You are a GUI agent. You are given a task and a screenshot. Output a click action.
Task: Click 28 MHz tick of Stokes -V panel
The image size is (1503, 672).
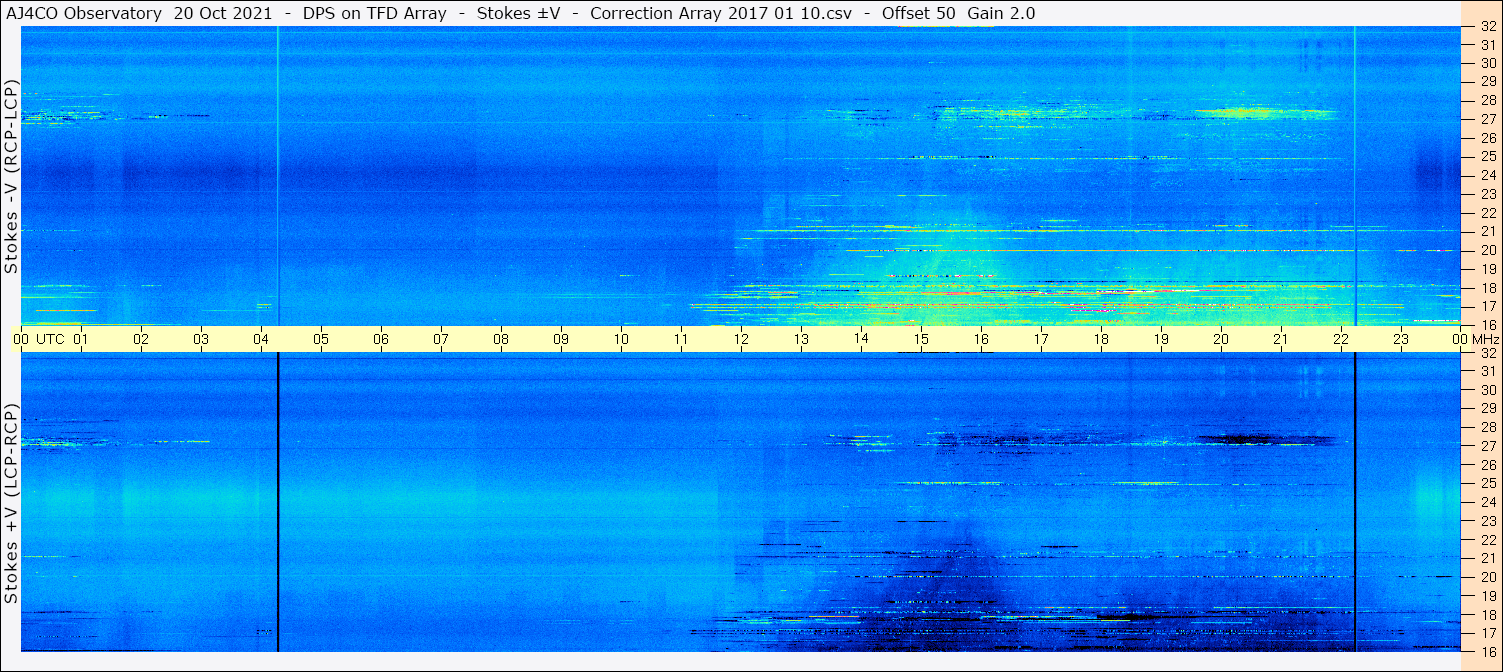tap(1487, 100)
